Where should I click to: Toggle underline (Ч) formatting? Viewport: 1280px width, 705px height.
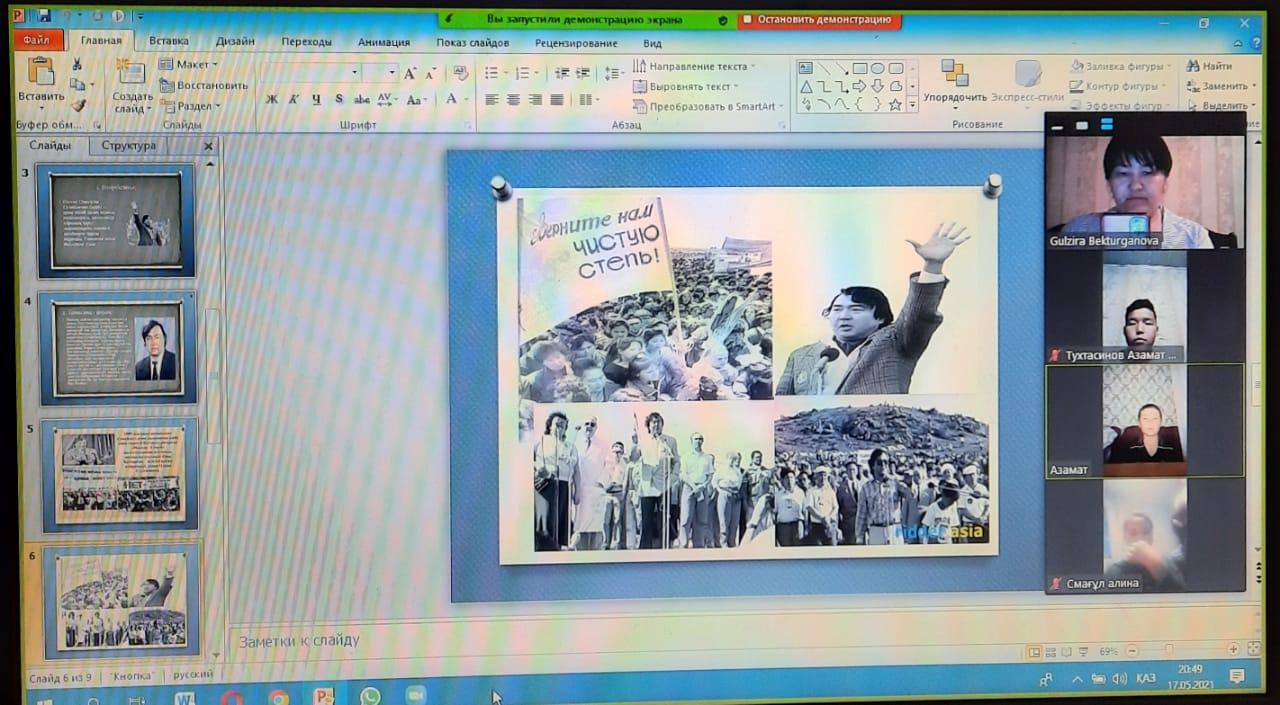(316, 99)
